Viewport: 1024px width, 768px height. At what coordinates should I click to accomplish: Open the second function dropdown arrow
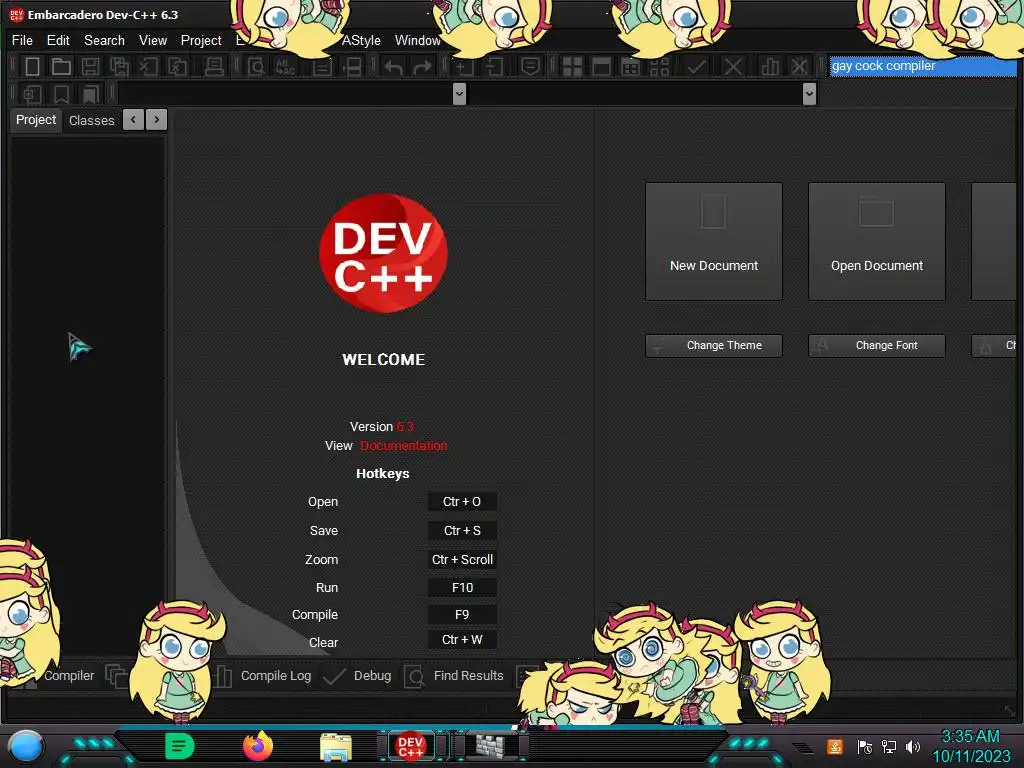(x=809, y=94)
